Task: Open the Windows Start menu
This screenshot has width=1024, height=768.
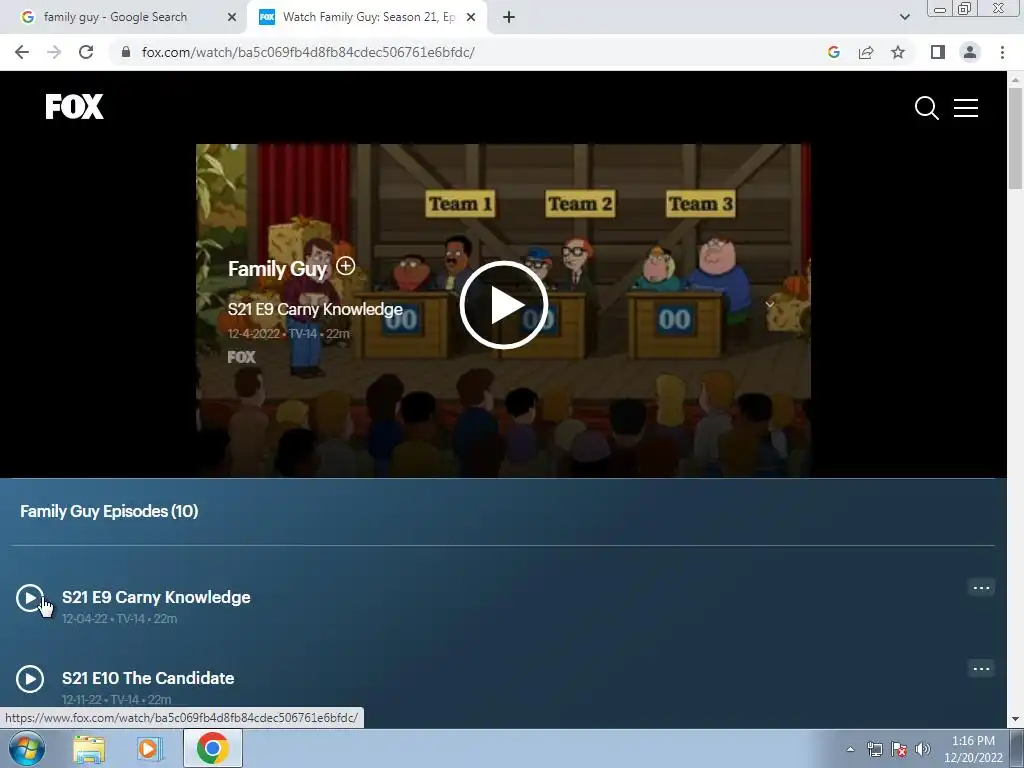Action: coord(27,748)
